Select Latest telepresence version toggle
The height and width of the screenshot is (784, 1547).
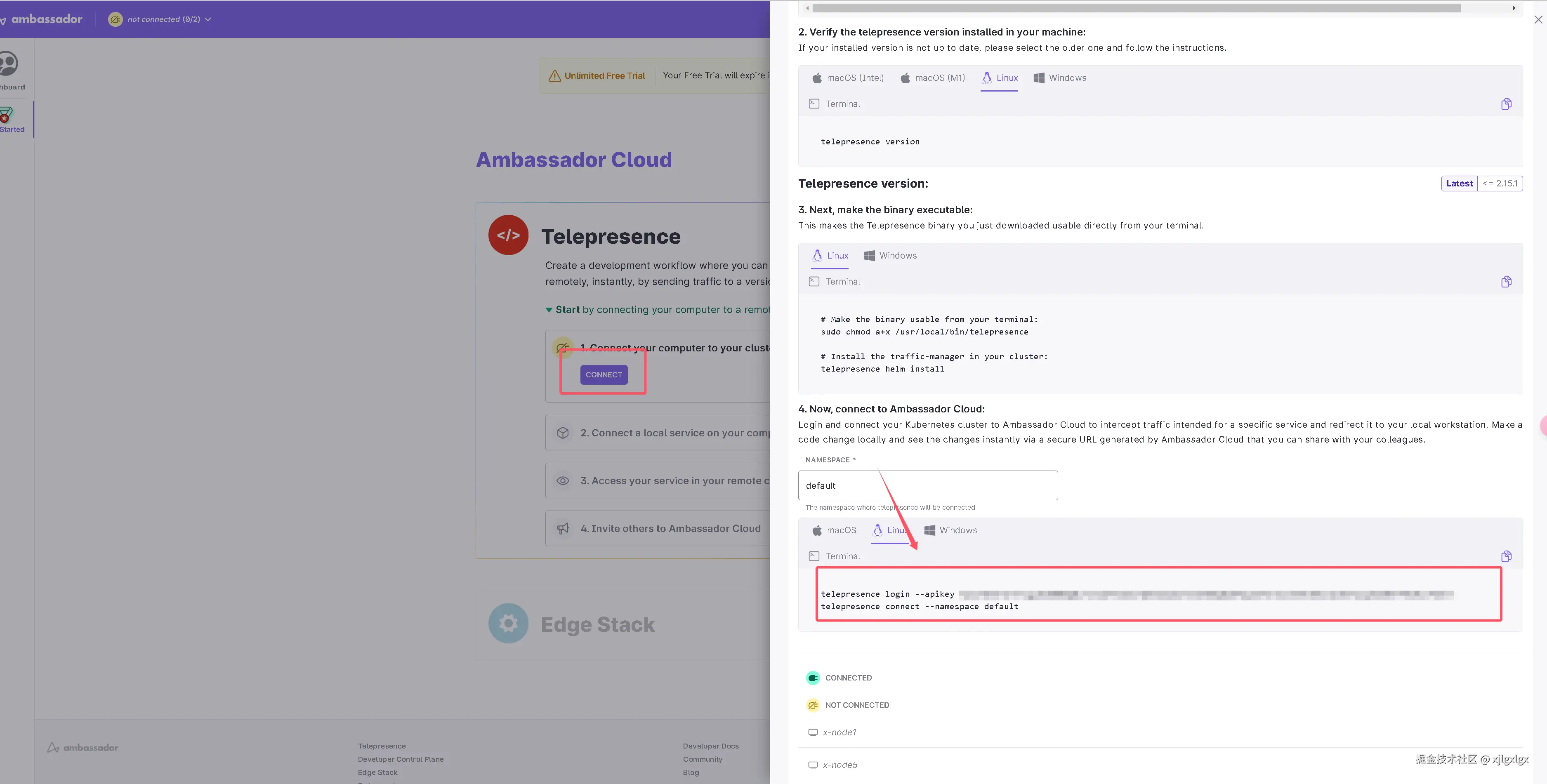1459,184
